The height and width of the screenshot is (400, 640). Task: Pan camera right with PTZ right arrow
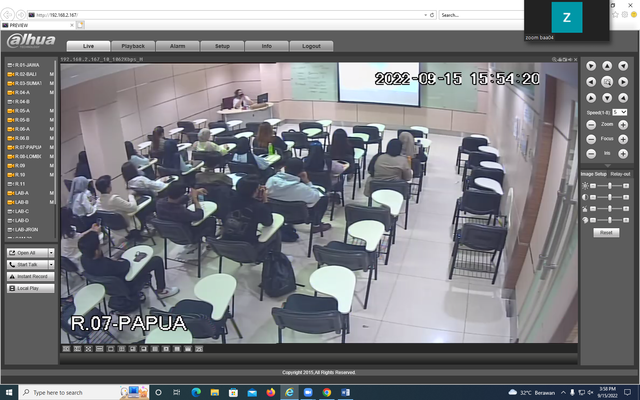pos(623,82)
